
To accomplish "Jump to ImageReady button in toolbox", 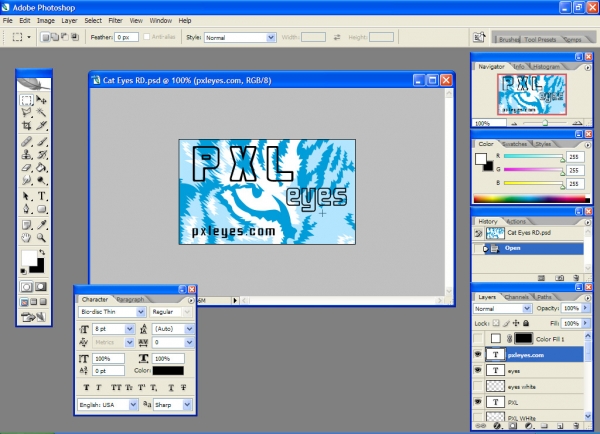I will [34, 317].
